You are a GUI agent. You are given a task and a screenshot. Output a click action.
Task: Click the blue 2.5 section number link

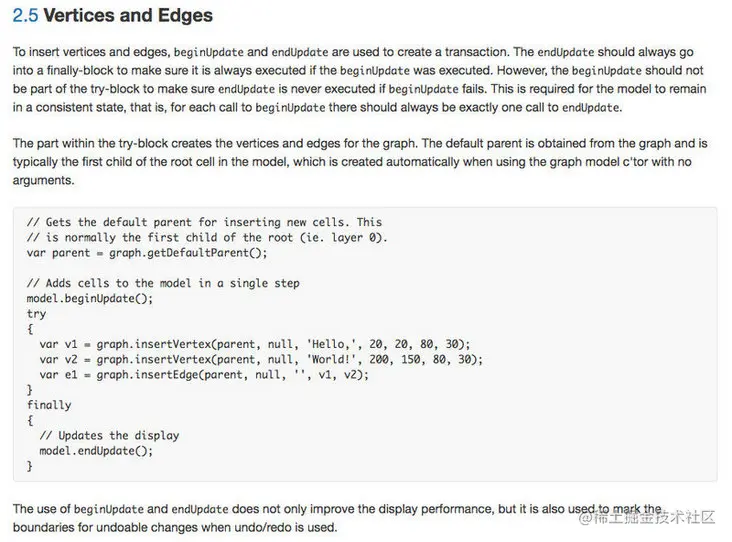pos(25,17)
